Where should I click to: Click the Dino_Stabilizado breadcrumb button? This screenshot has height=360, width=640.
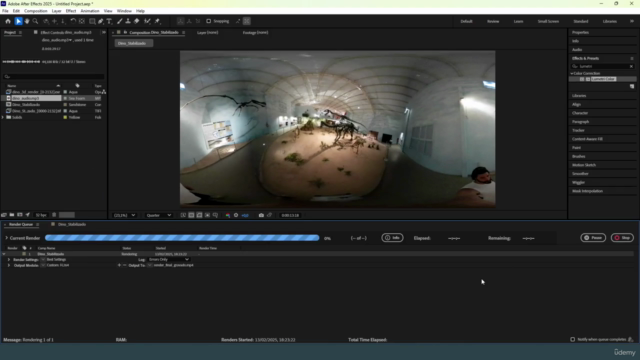click(133, 43)
